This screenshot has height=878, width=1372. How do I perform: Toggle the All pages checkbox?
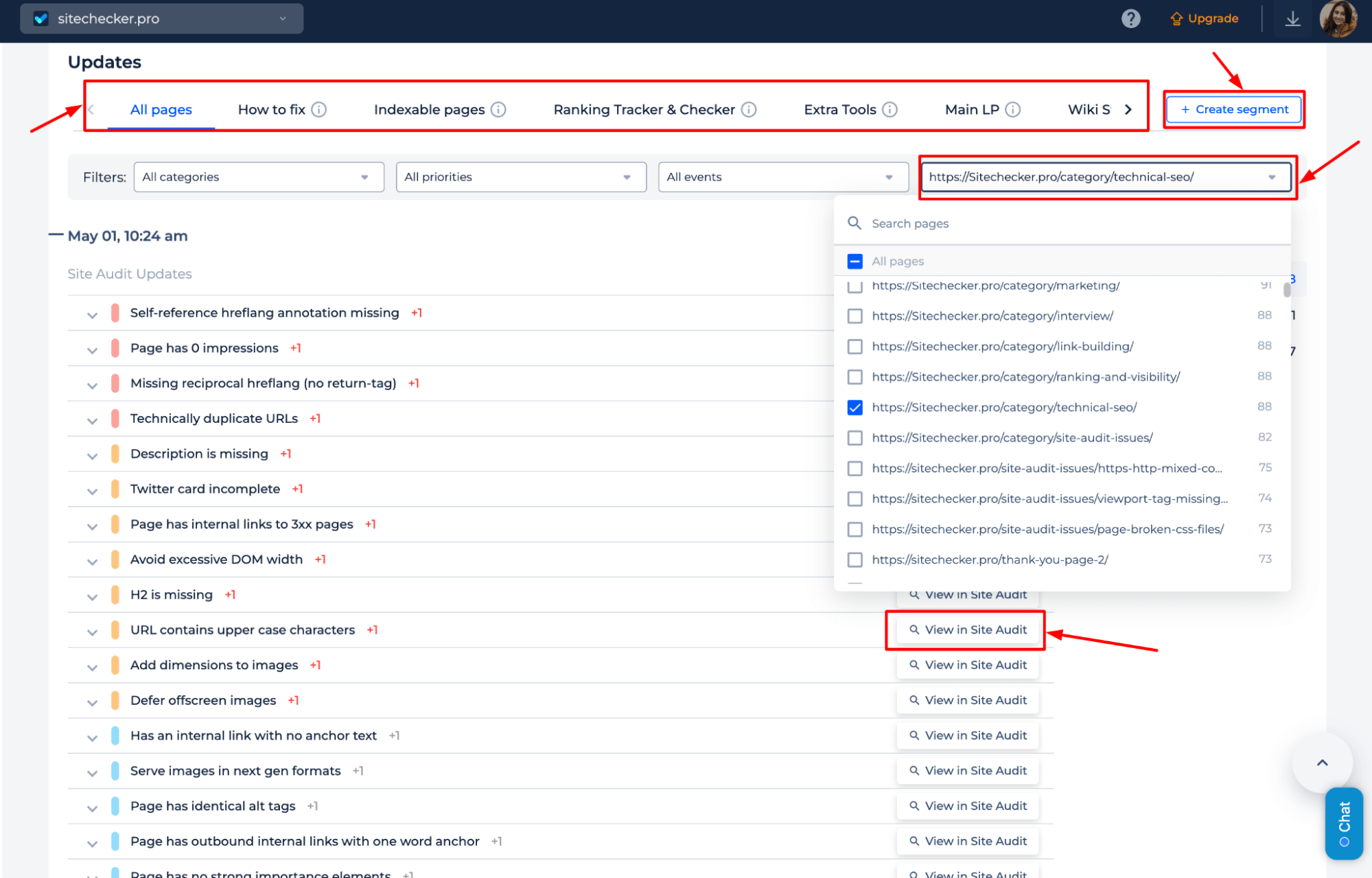click(x=855, y=262)
